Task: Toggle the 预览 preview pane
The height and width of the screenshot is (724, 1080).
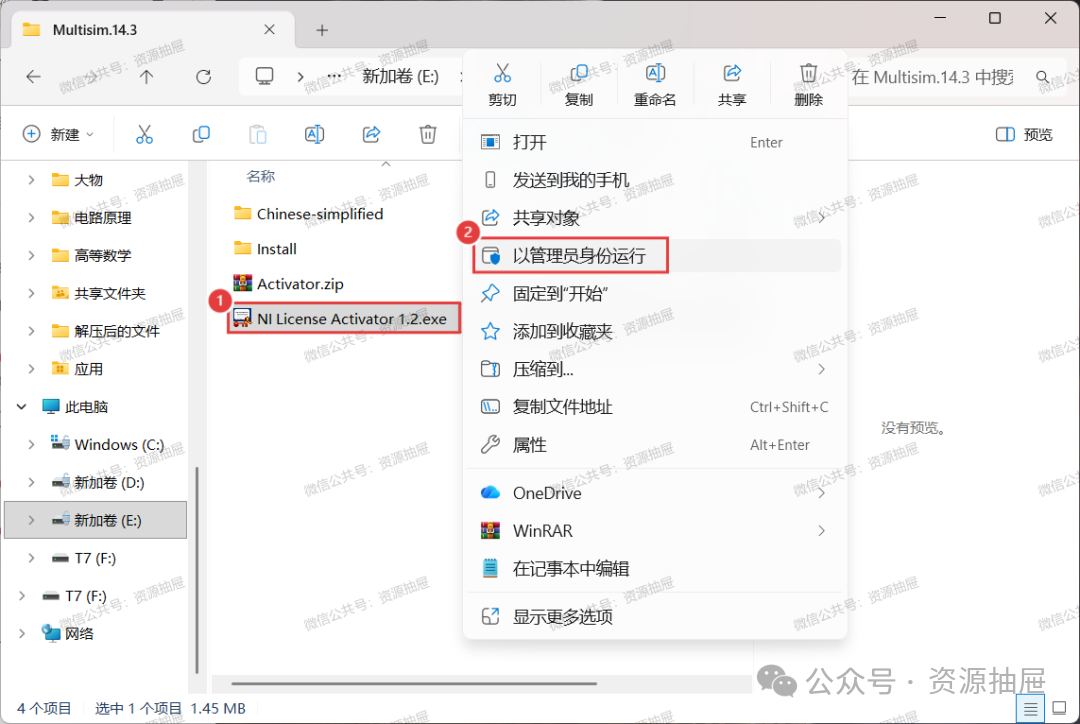Action: [x=1024, y=134]
